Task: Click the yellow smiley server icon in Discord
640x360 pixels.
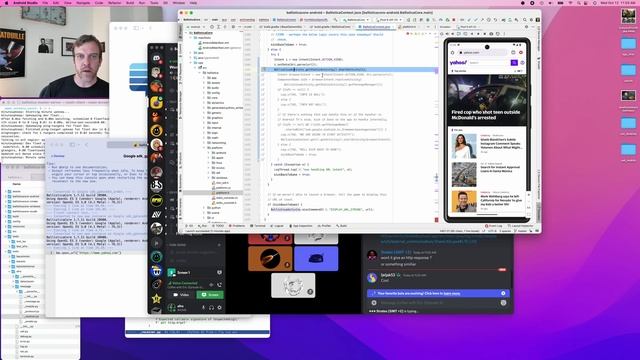Action: click(x=156, y=131)
